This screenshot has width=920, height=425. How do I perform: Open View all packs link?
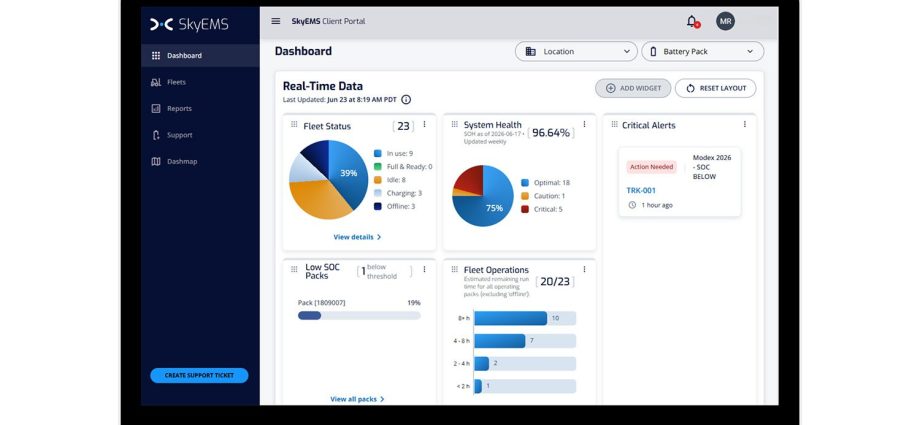(x=357, y=399)
